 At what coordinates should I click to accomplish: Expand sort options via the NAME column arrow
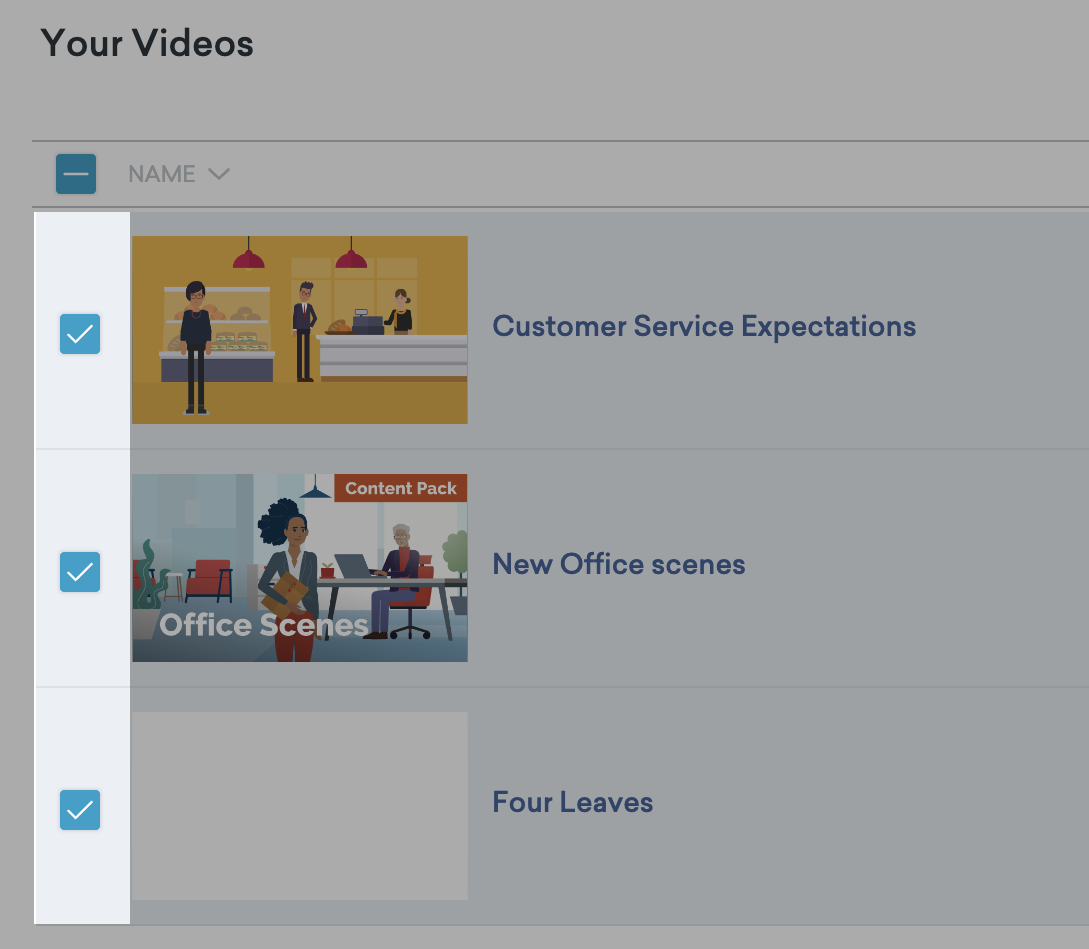coord(219,173)
